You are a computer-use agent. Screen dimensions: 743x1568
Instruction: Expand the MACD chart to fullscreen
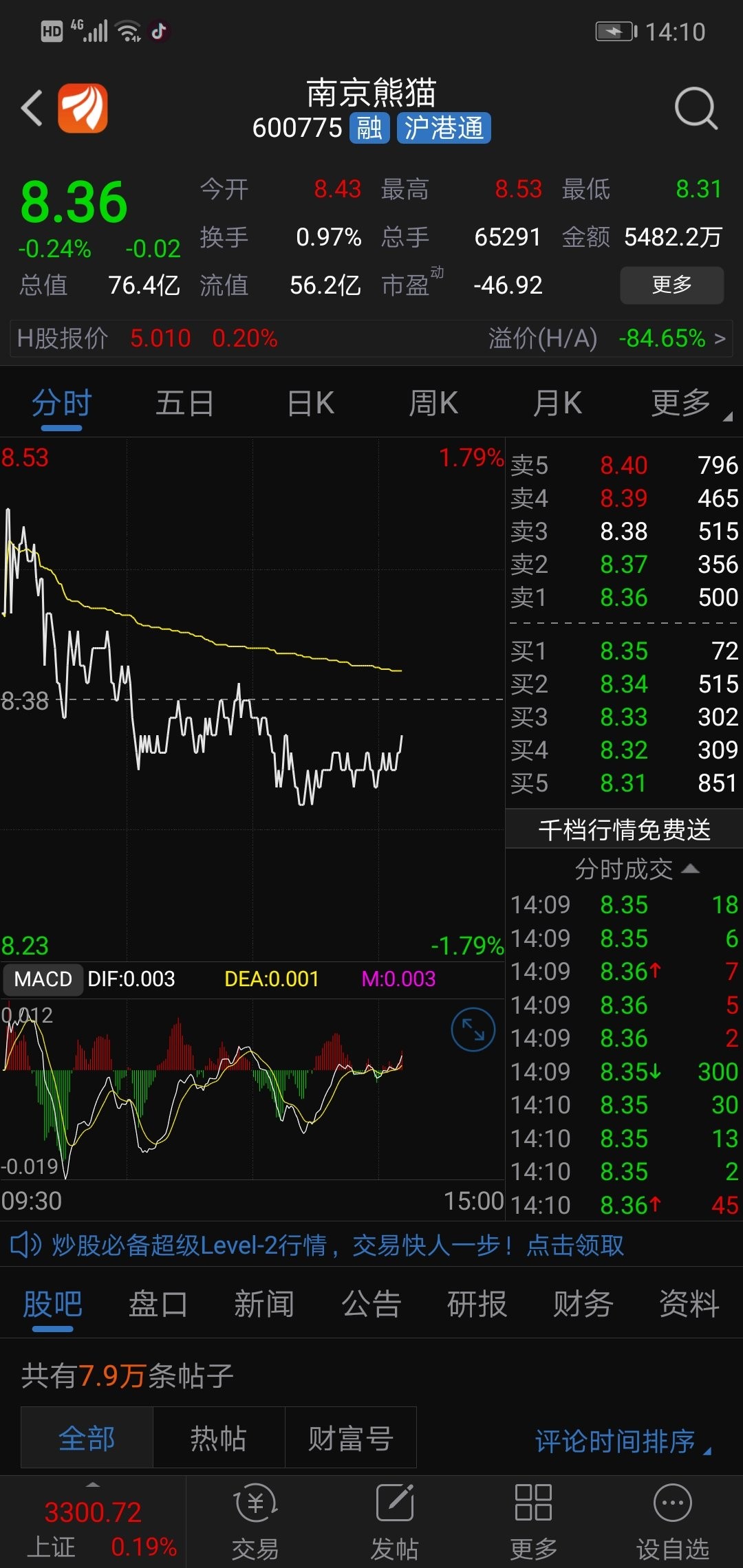[x=473, y=1030]
